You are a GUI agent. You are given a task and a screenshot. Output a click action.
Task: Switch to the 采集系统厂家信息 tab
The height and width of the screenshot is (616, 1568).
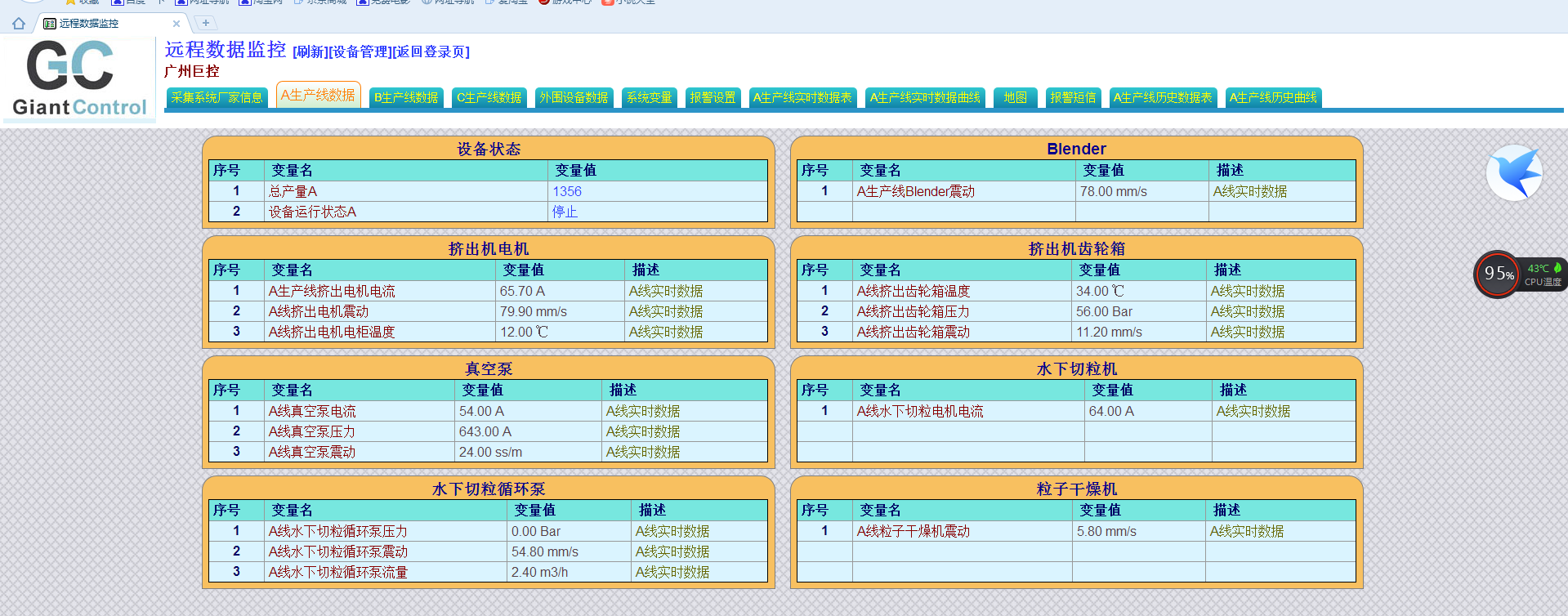tap(217, 98)
